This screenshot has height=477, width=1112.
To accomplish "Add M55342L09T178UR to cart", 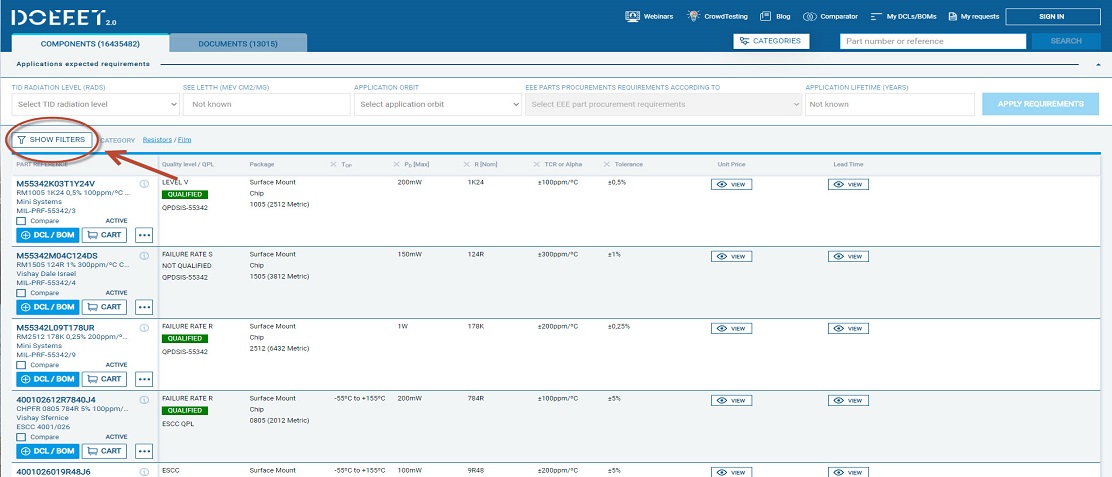I will point(104,379).
